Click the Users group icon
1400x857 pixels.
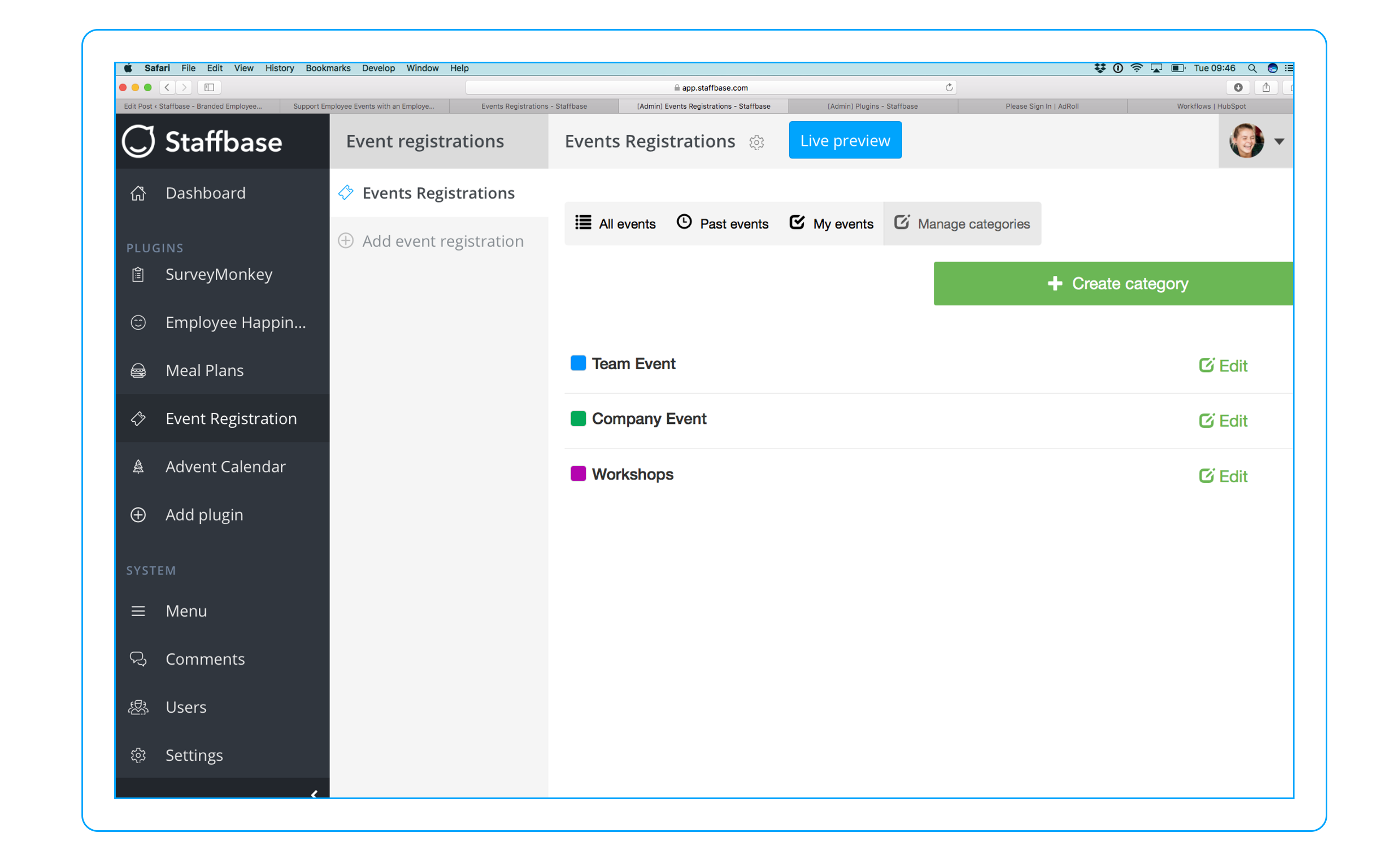pyautogui.click(x=138, y=707)
